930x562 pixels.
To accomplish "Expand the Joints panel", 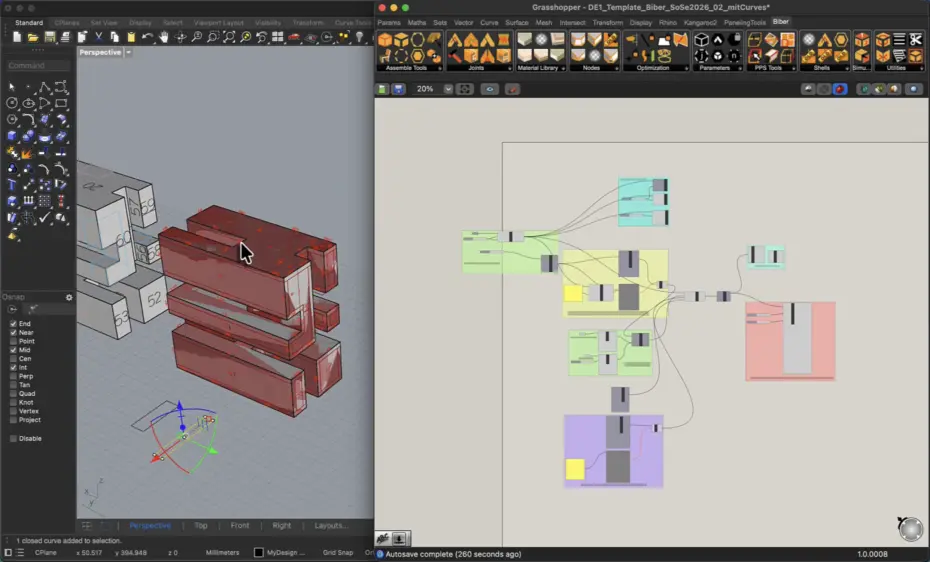I will (x=509, y=68).
